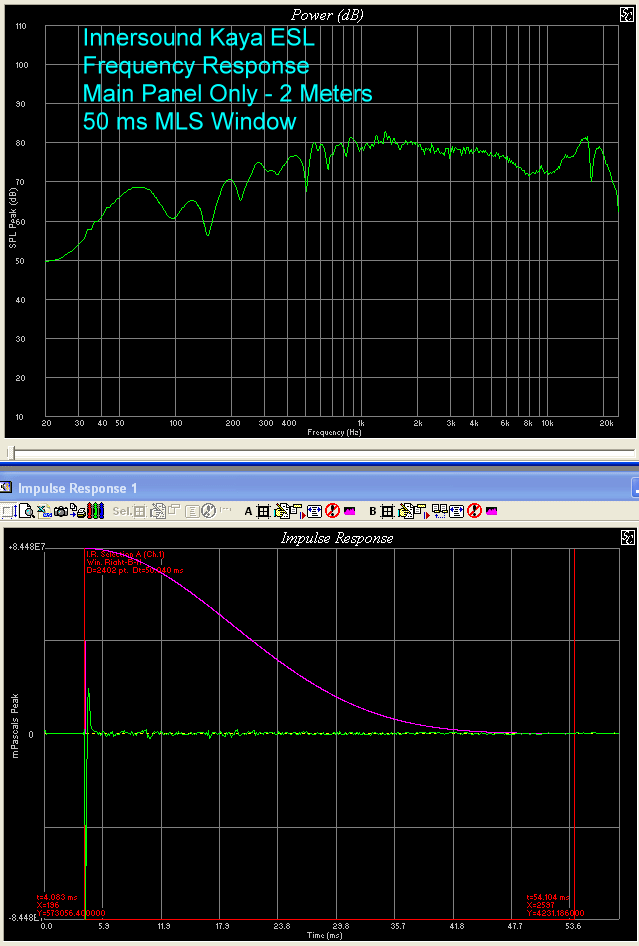Click the 'Power (dB)' graph title

pos(327,15)
